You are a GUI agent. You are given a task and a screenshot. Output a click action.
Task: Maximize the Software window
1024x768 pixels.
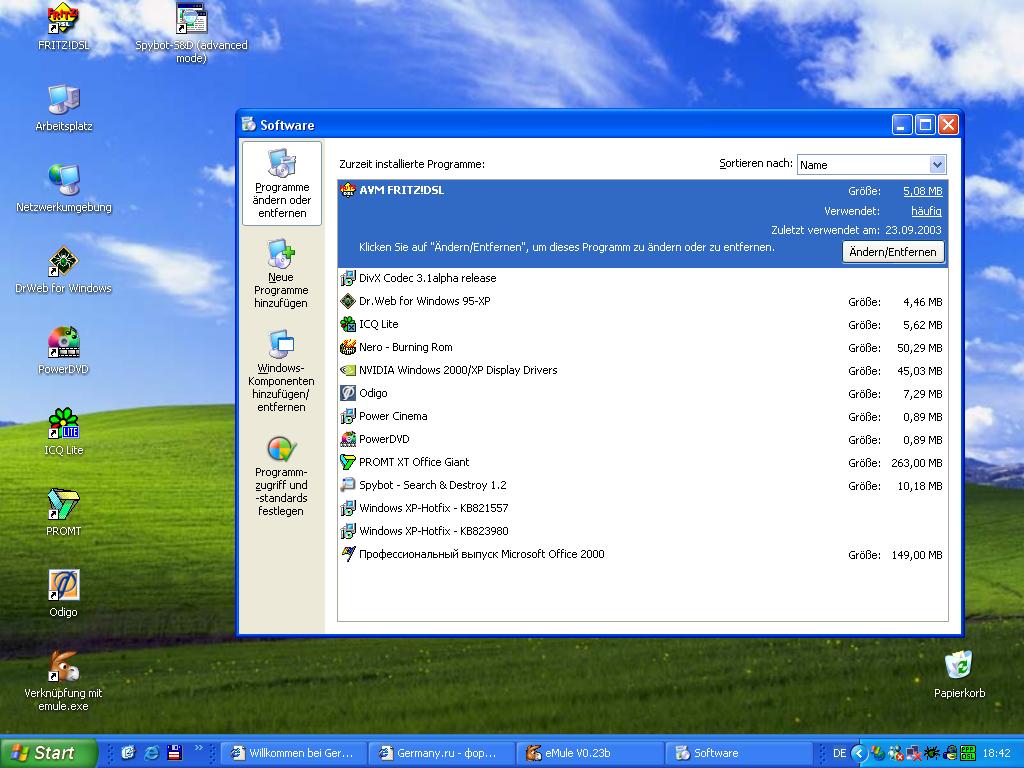click(925, 125)
